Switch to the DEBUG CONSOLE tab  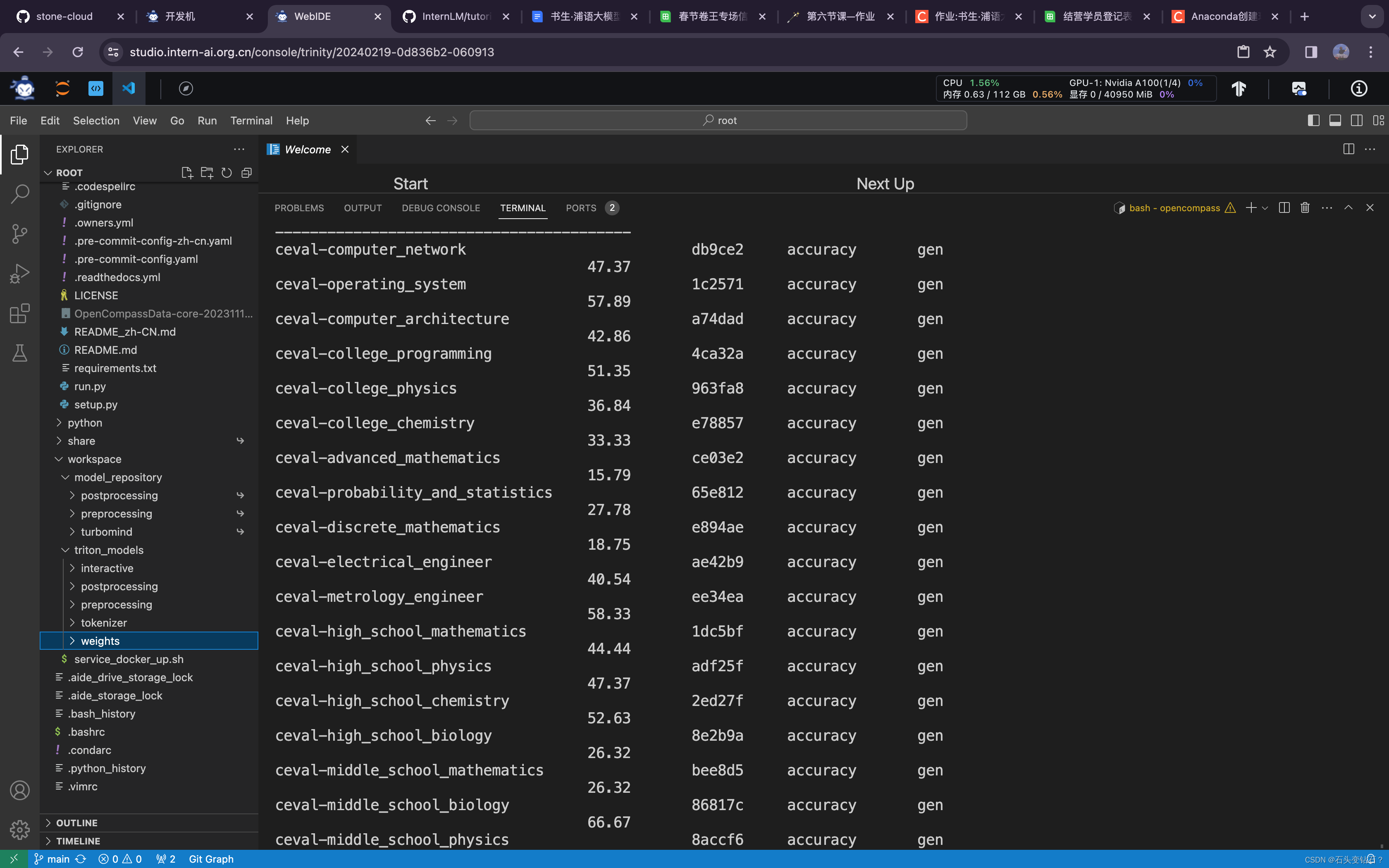(x=441, y=208)
